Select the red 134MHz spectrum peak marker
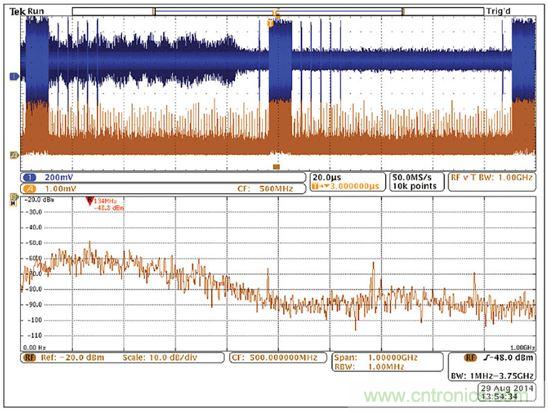 point(89,201)
